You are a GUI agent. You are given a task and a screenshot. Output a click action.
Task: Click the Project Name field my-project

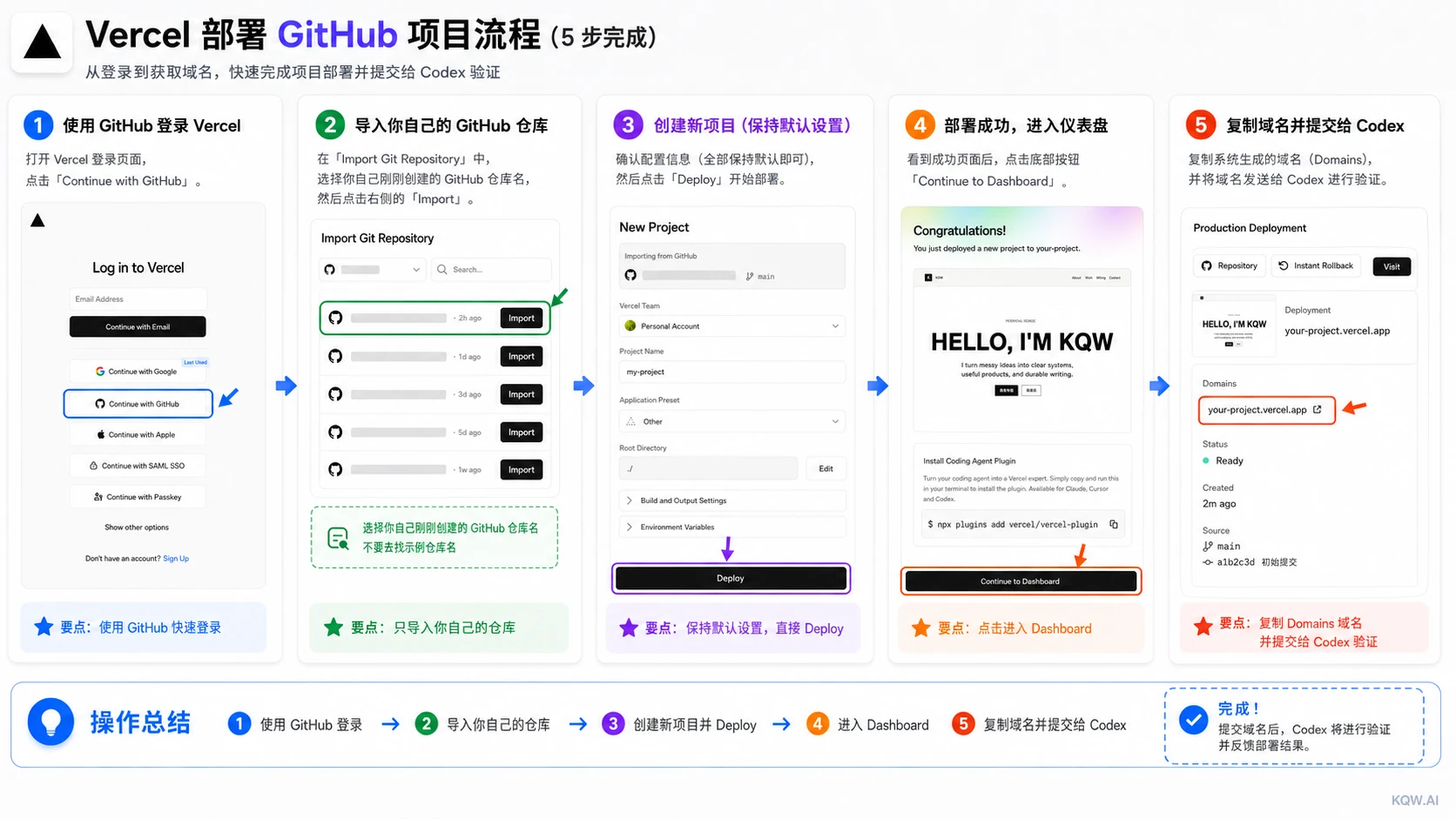point(731,372)
